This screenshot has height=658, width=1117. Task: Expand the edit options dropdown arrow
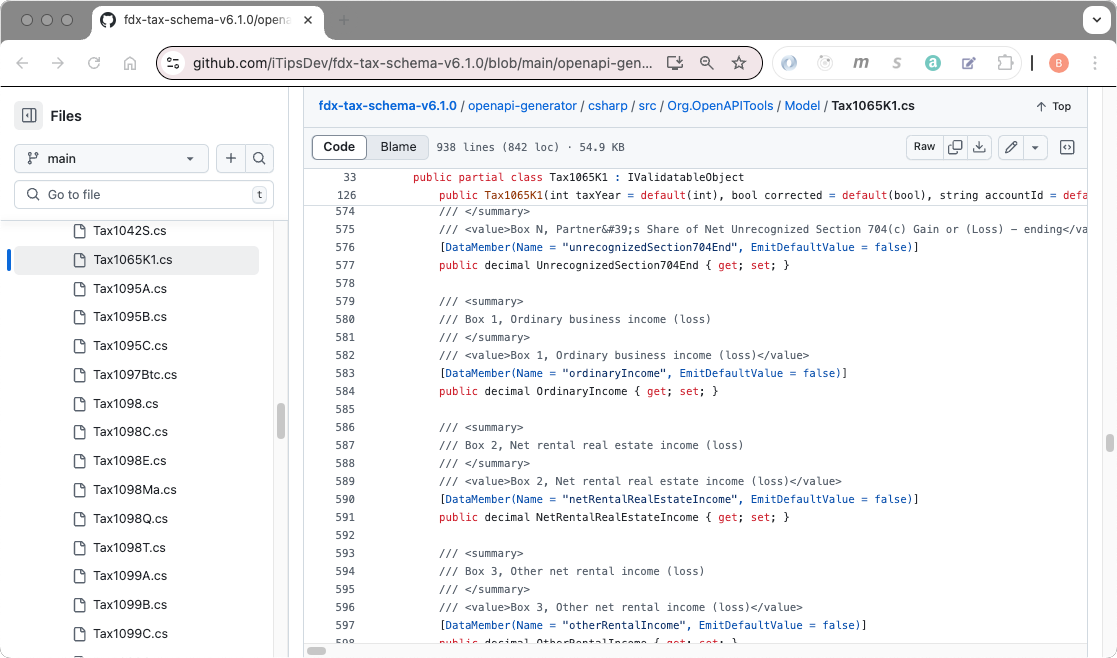click(x=1035, y=147)
